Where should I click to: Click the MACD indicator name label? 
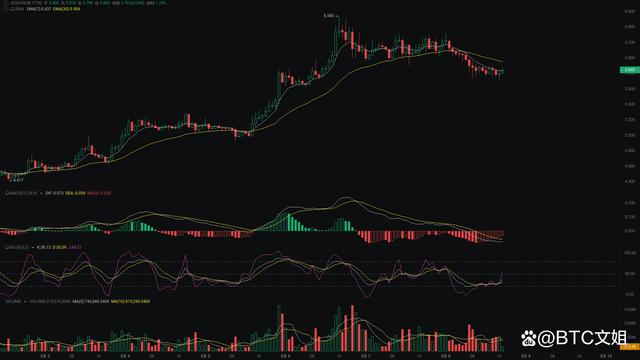[21, 193]
